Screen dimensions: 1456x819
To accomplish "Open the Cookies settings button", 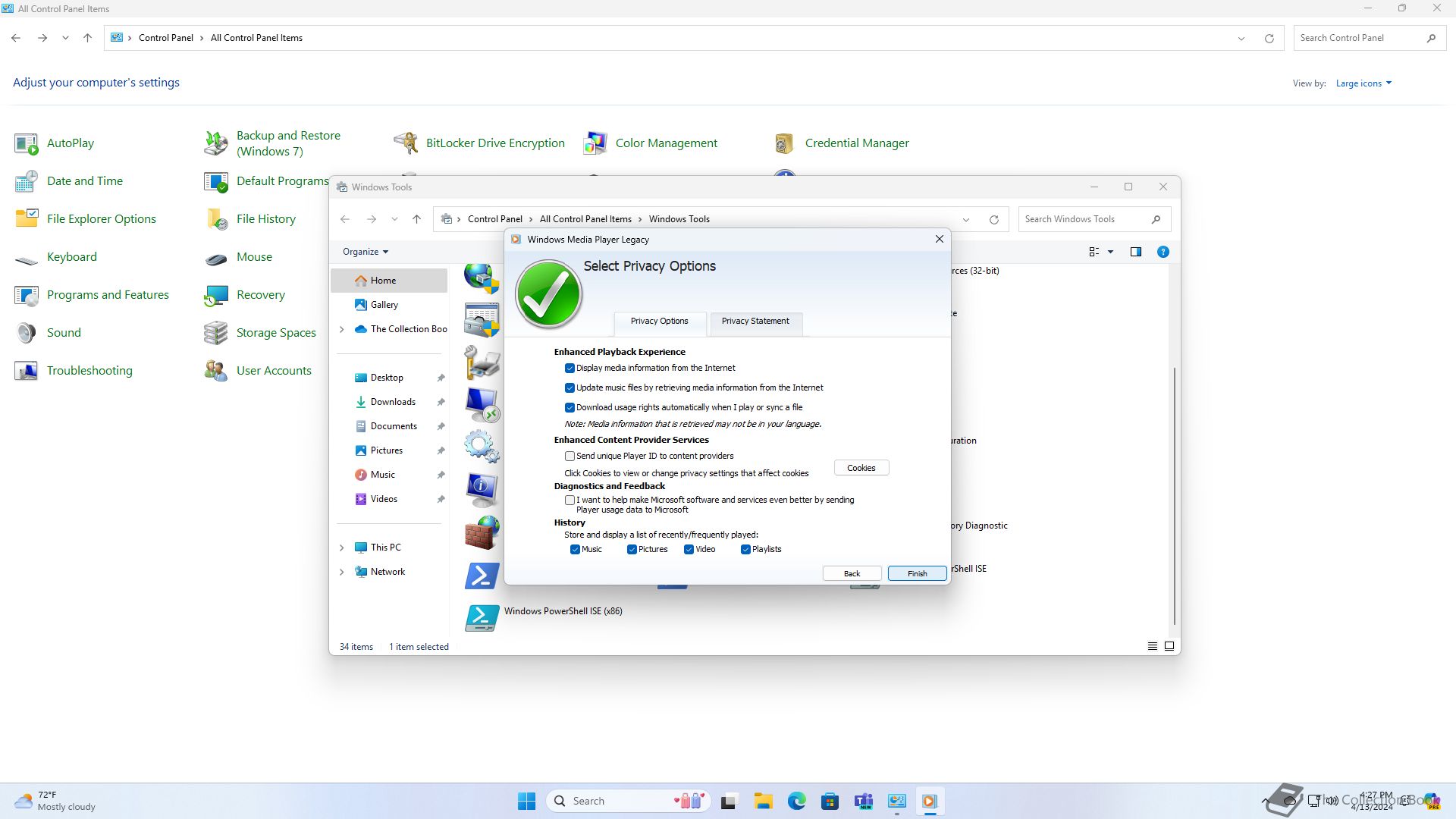I will [x=861, y=468].
